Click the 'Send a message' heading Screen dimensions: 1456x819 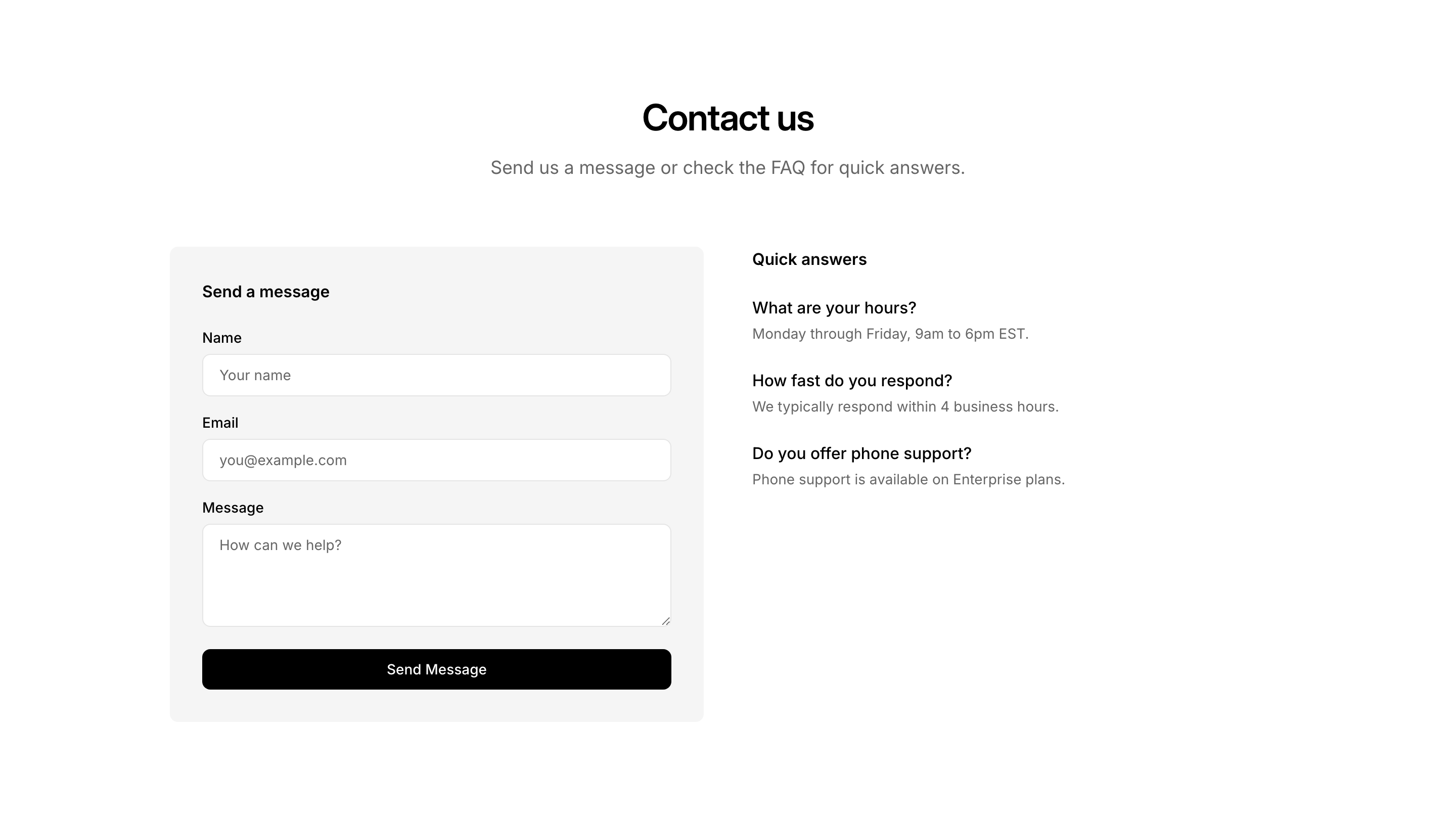265,292
